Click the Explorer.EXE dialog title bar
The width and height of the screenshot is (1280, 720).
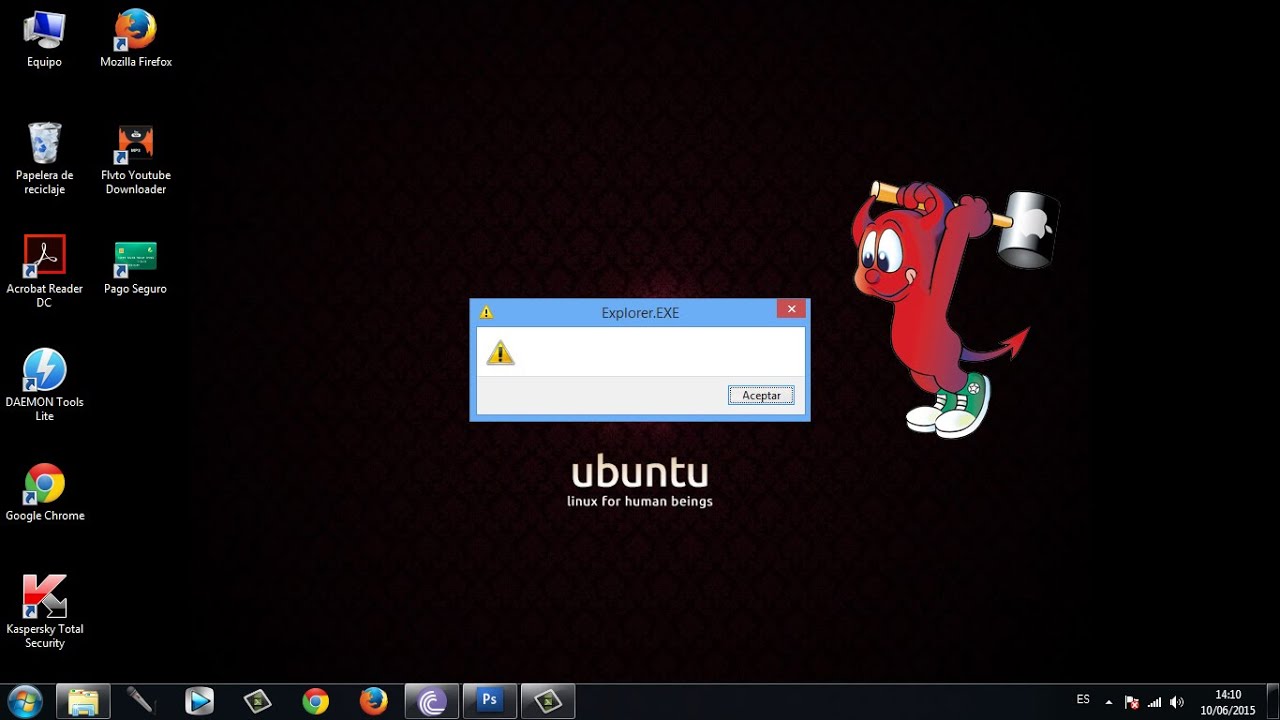point(640,312)
